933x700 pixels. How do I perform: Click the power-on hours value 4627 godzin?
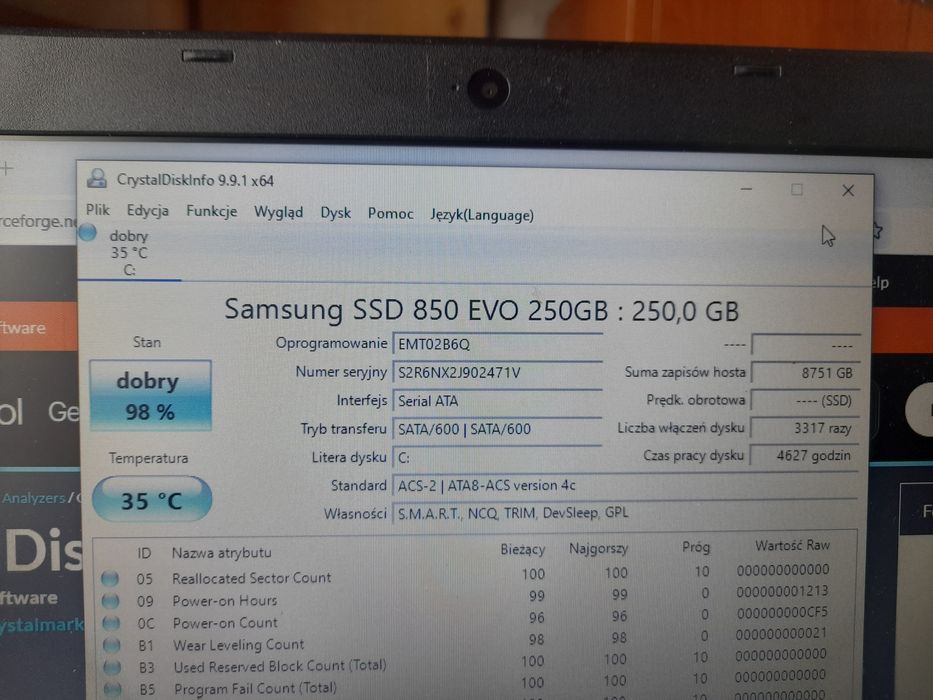(804, 455)
